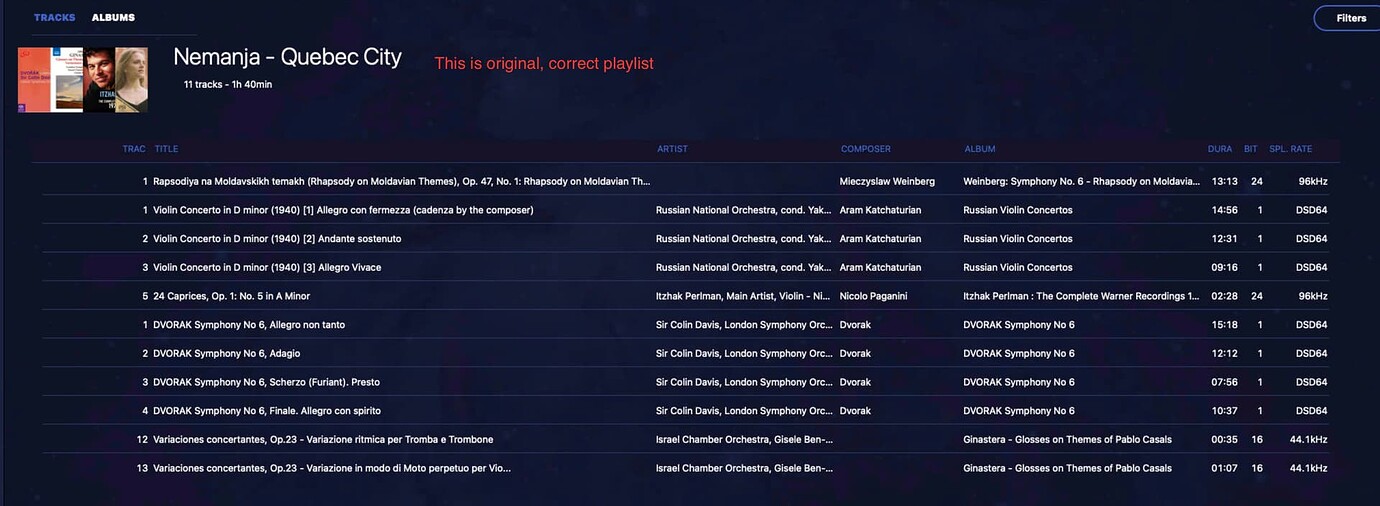The image size is (1380, 506).
Task: Sort by the Album column header
Action: pos(979,149)
